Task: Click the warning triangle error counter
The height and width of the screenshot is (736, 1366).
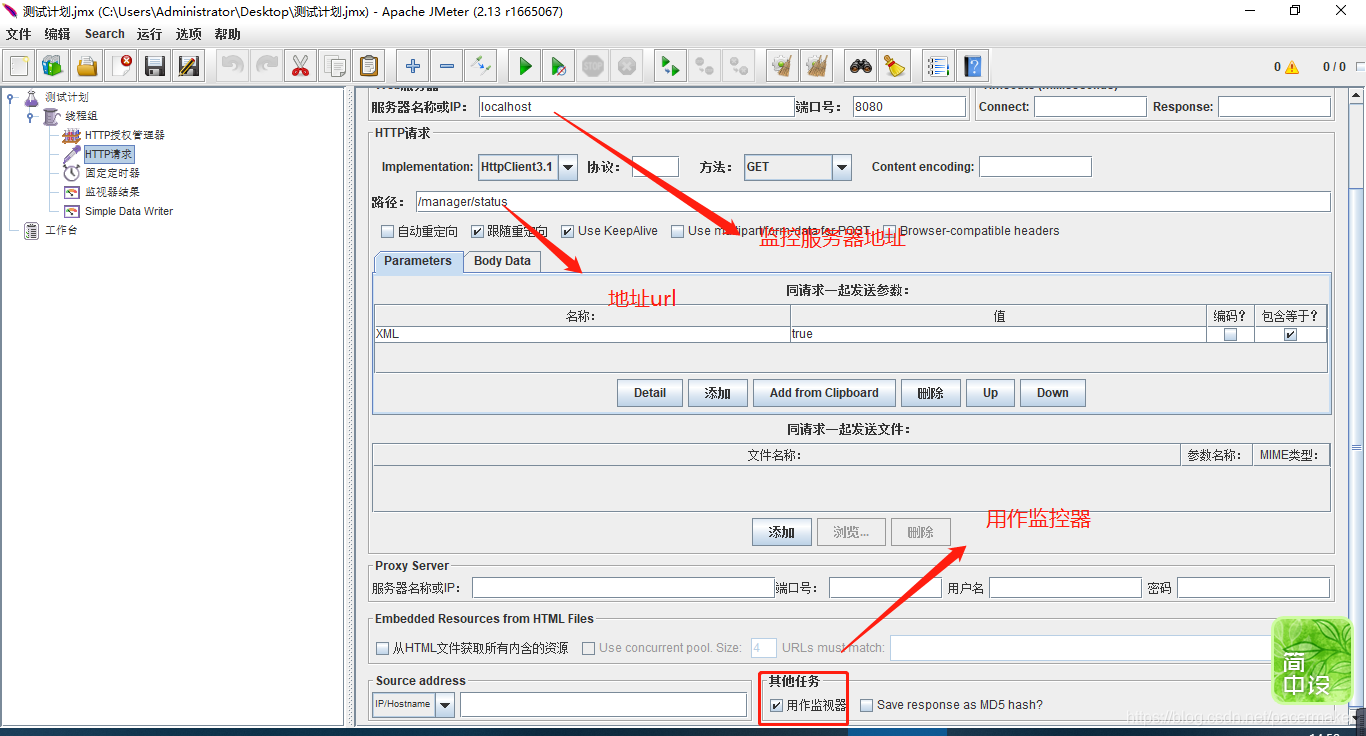Action: [1291, 67]
